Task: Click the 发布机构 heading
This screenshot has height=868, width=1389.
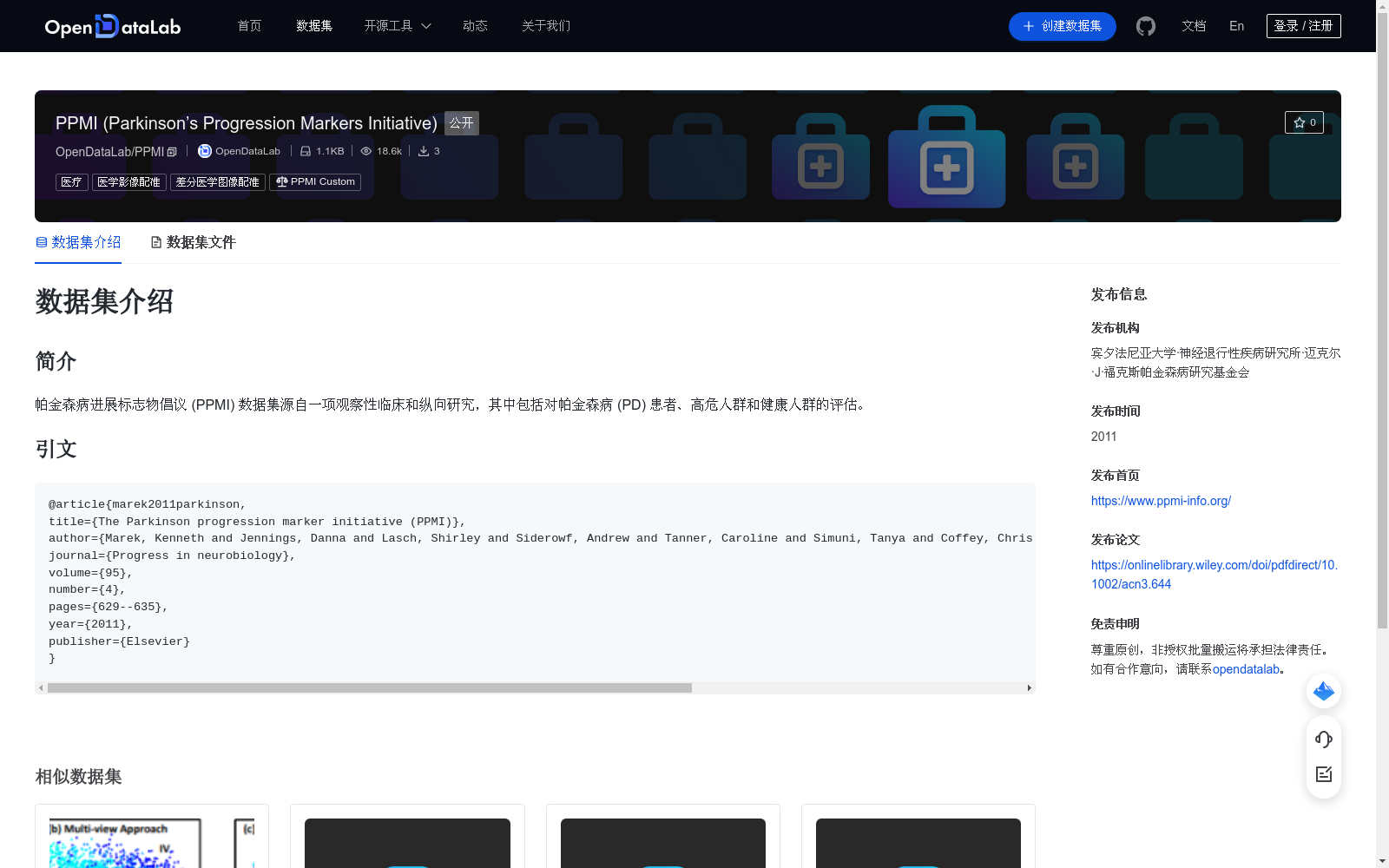Action: tap(1116, 328)
